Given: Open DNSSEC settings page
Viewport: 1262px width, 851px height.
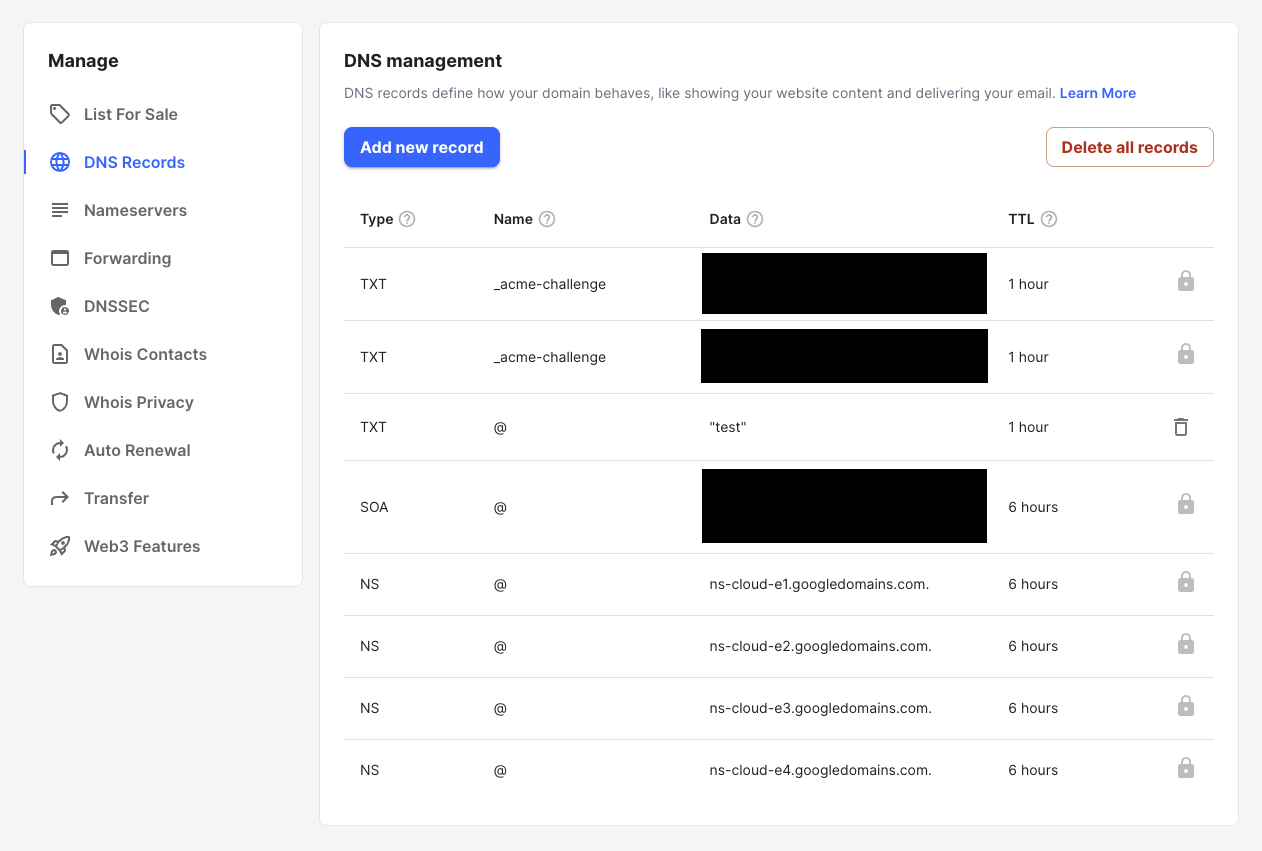Looking at the screenshot, I should click(116, 306).
